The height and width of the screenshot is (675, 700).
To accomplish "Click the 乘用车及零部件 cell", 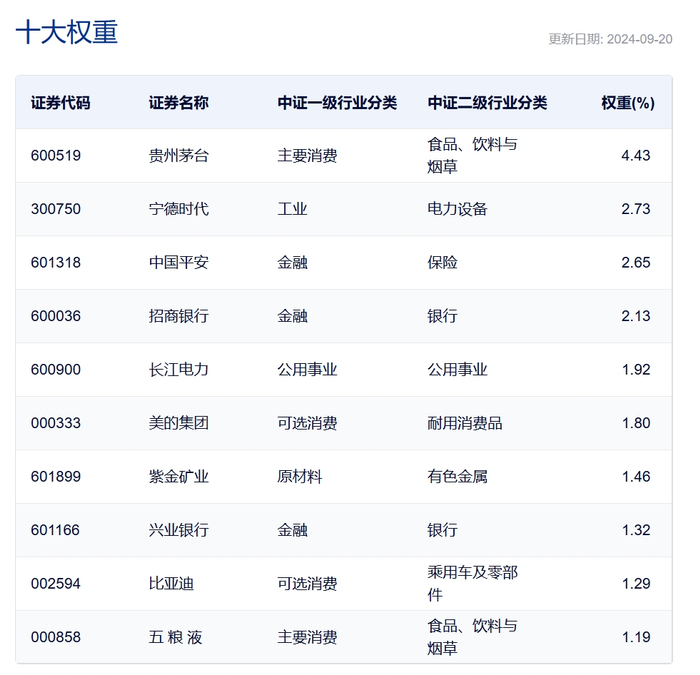I will (x=472, y=583).
